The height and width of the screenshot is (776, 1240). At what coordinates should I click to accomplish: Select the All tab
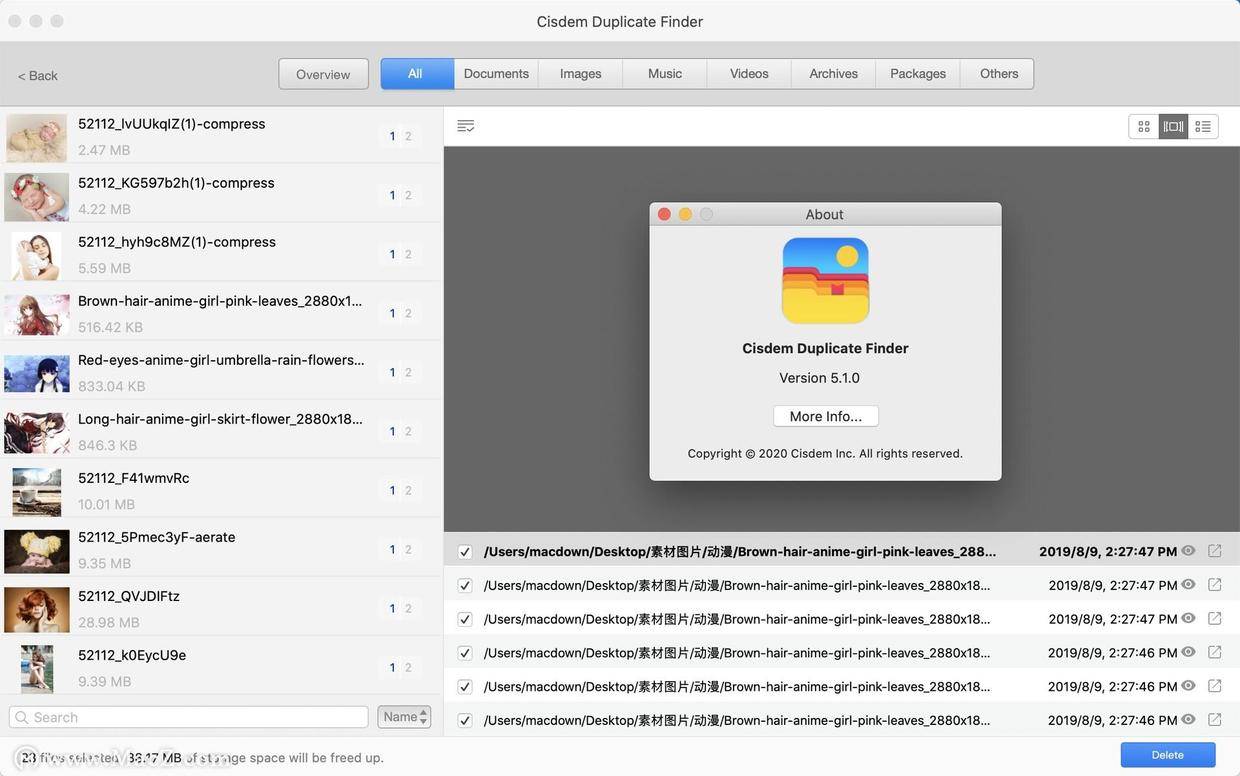(416, 74)
